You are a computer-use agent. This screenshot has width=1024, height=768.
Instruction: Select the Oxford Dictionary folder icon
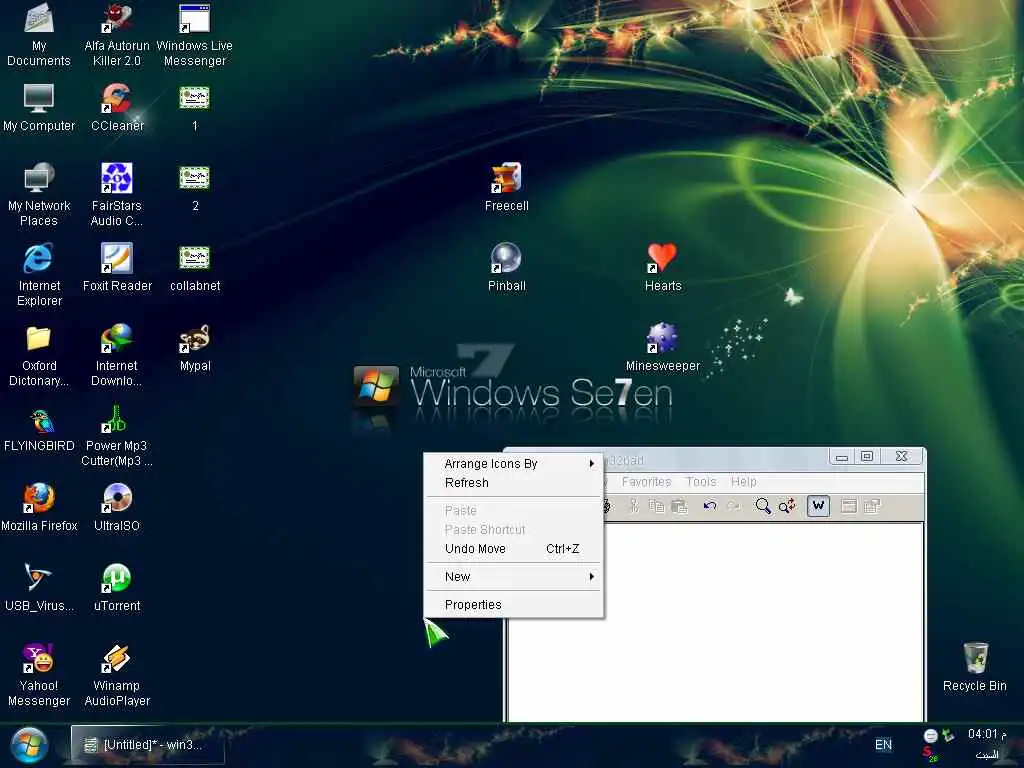[x=39, y=355]
